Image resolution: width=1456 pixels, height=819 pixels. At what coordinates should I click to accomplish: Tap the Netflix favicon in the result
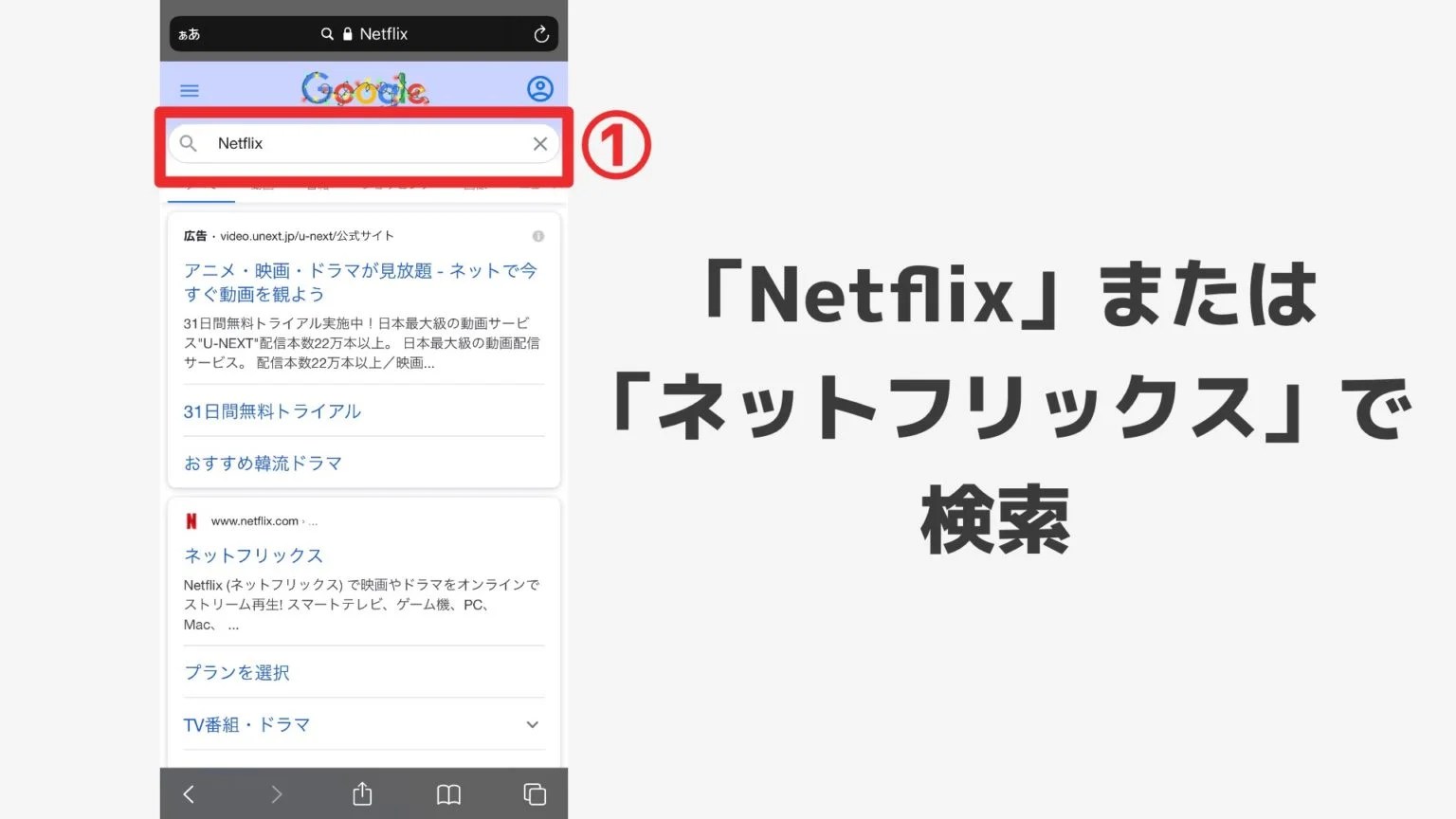point(191,521)
